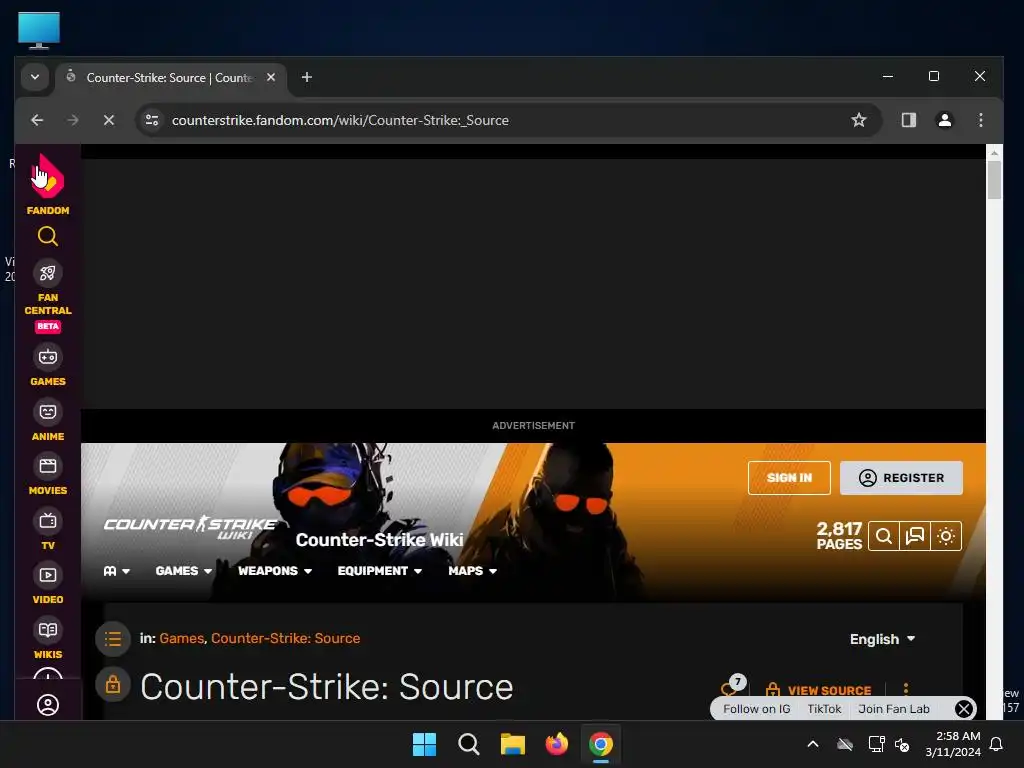Viewport: 1024px width, 768px height.
Task: Open Windows taskbar search
Action: click(x=469, y=744)
